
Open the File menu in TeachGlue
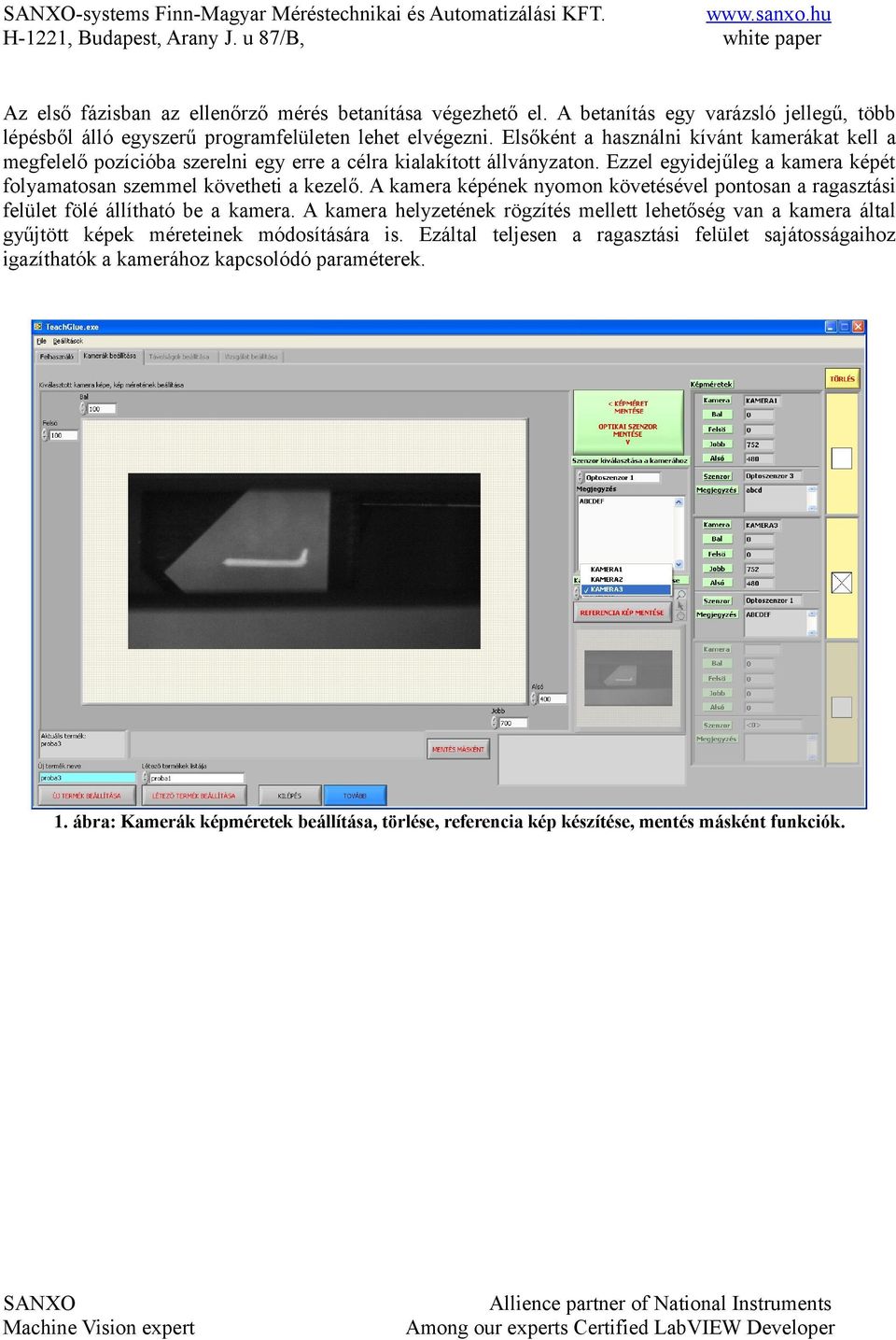tap(41, 342)
